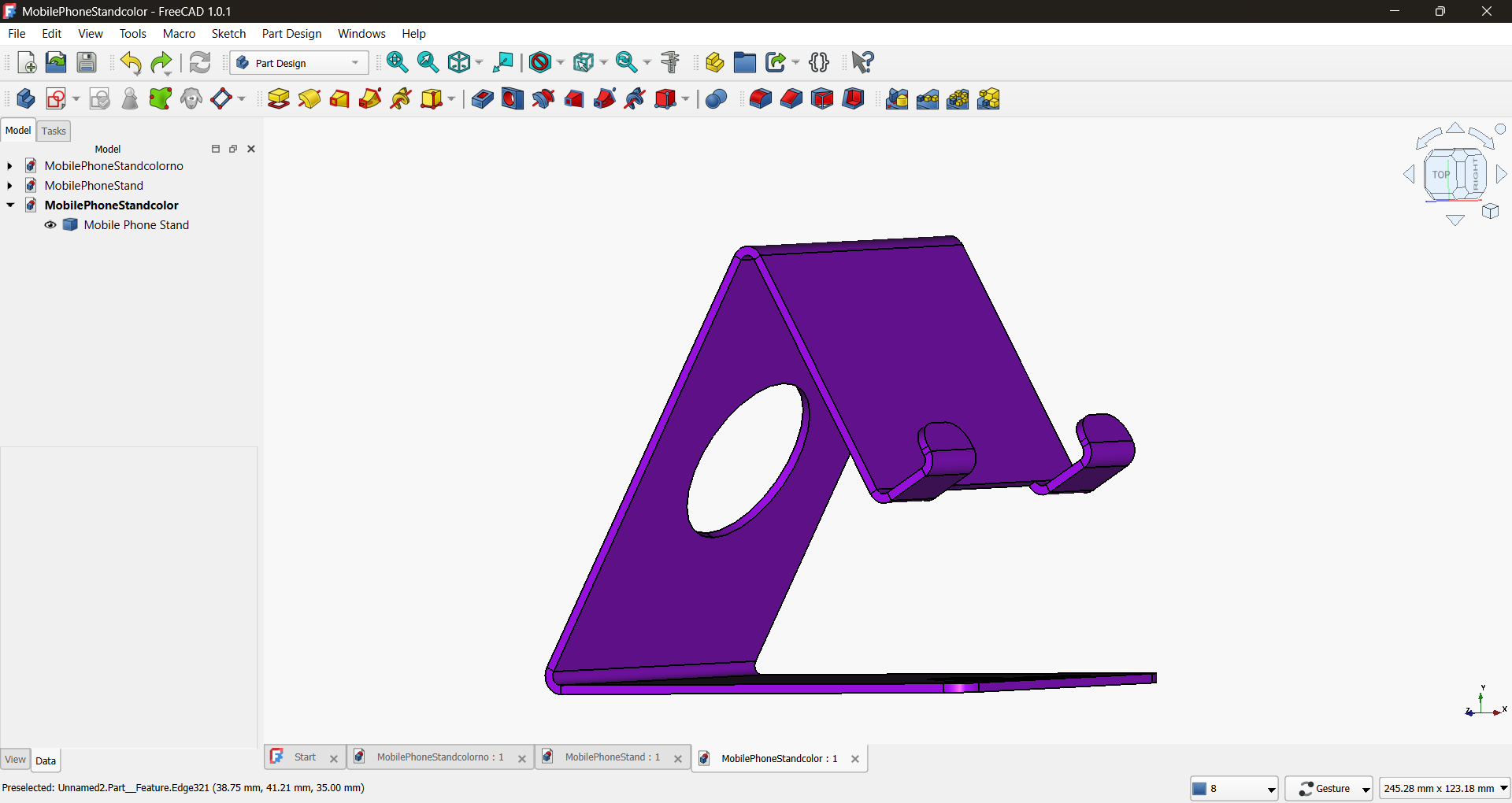Apply the Fillet tool
Image resolution: width=1512 pixels, height=803 pixels.
tap(760, 98)
